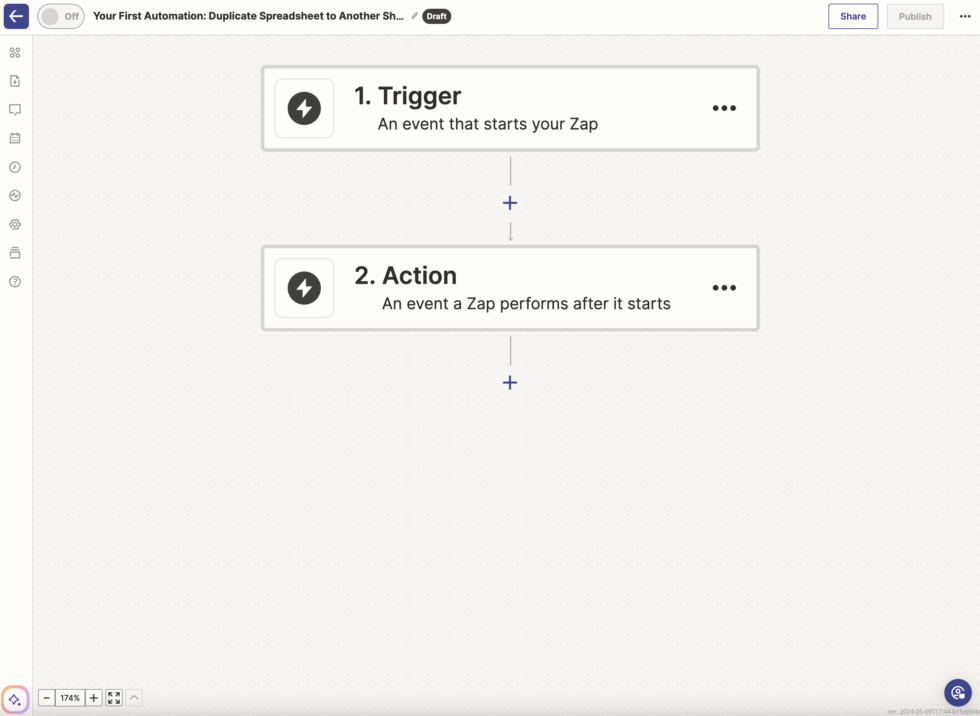Expand the bottom toolbar chevron
Viewport: 980px width, 716px height.
(x=133, y=697)
